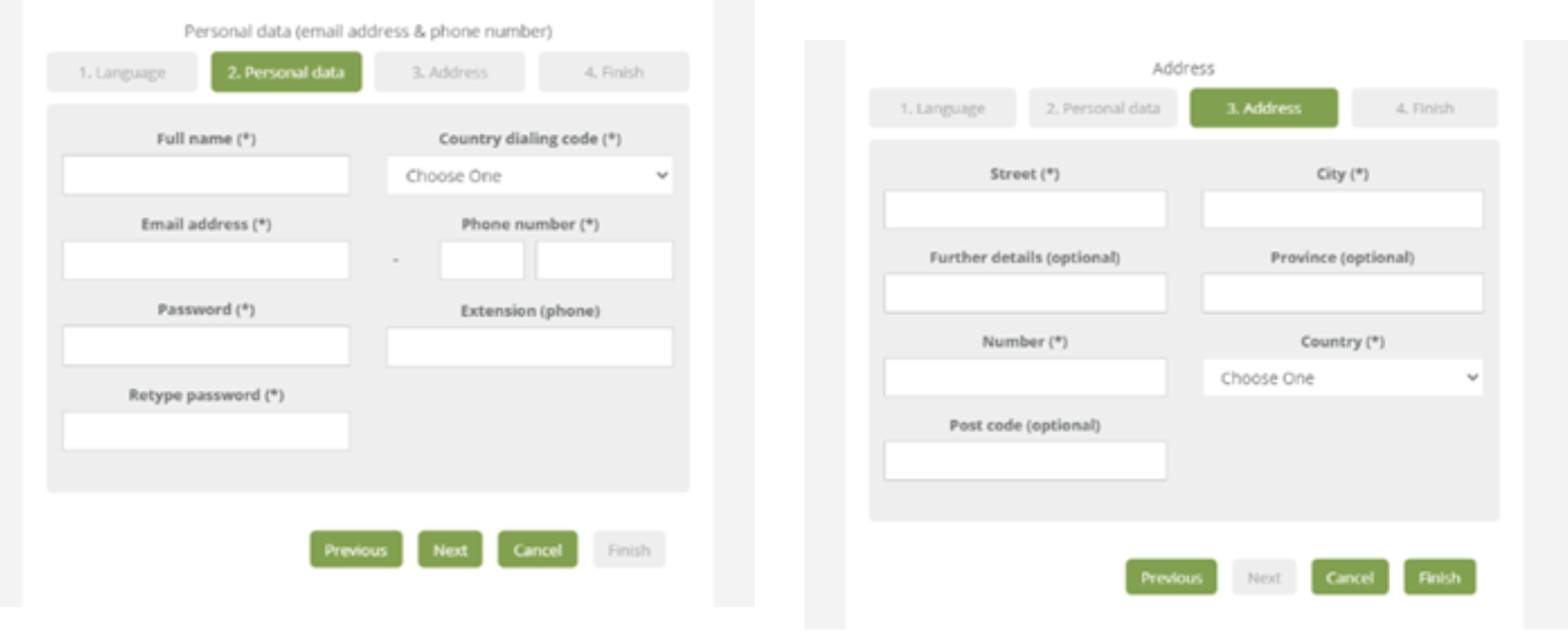Screen dimensions: 1568x632
Task: Click into the Password field
Action: pos(206,346)
